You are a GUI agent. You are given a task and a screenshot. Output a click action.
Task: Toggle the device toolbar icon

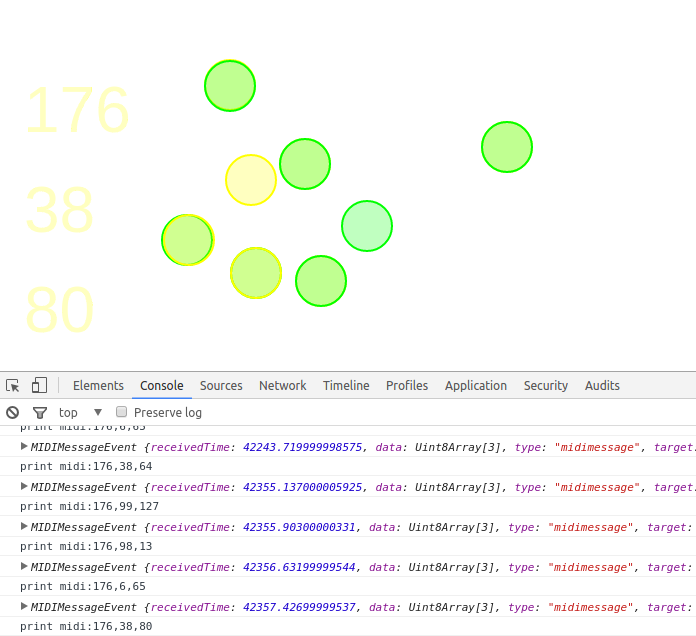[39, 386]
